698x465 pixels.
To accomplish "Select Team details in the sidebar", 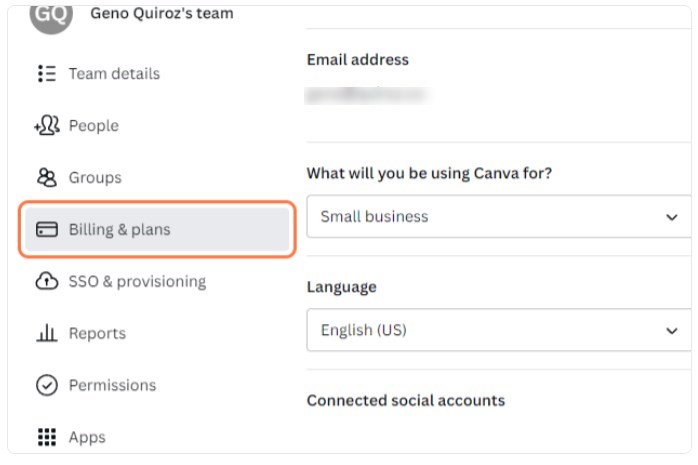I will [114, 74].
